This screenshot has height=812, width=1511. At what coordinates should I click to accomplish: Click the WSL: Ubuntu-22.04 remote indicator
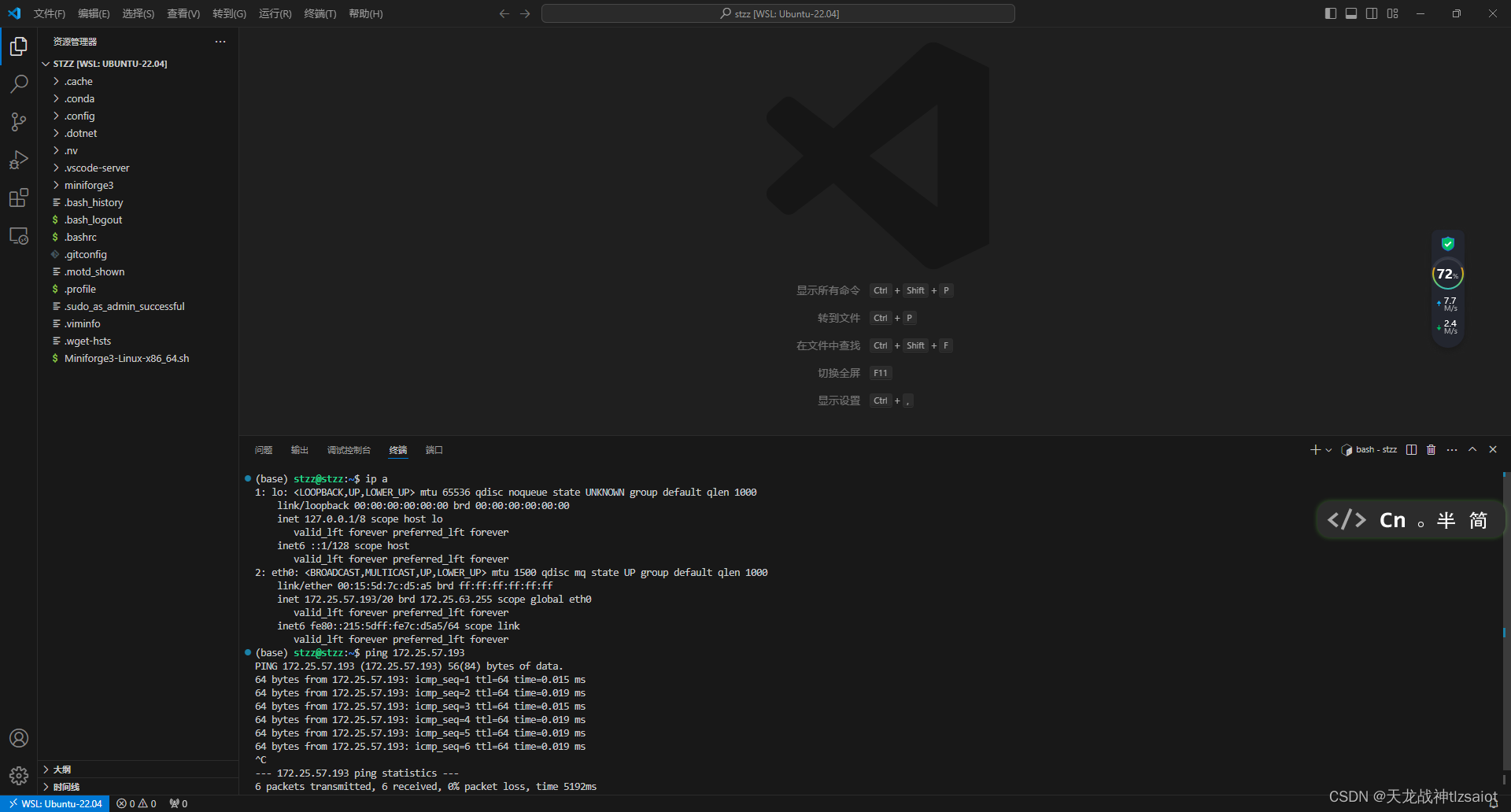[x=55, y=803]
